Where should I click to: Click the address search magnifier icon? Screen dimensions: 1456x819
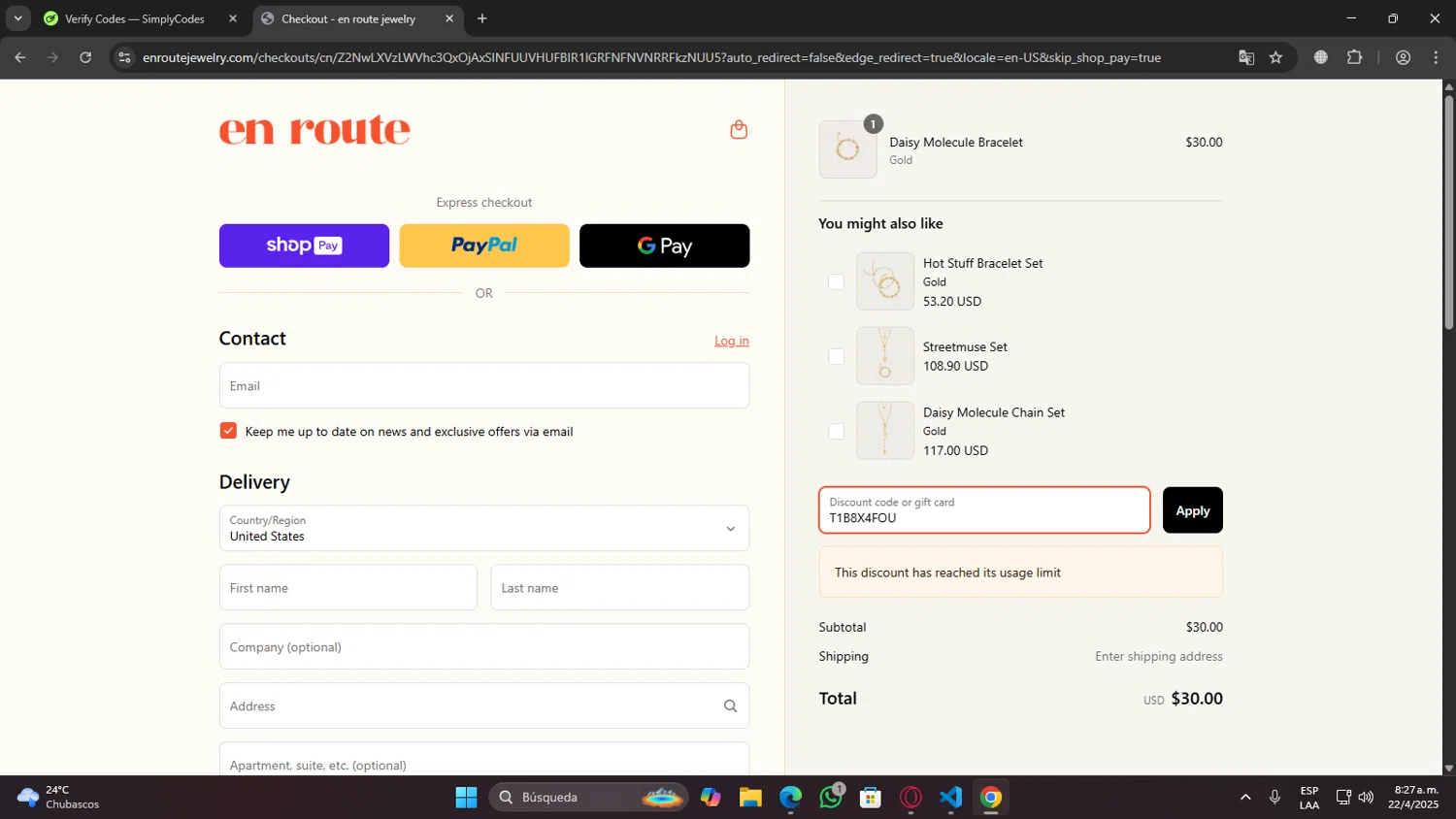(730, 706)
